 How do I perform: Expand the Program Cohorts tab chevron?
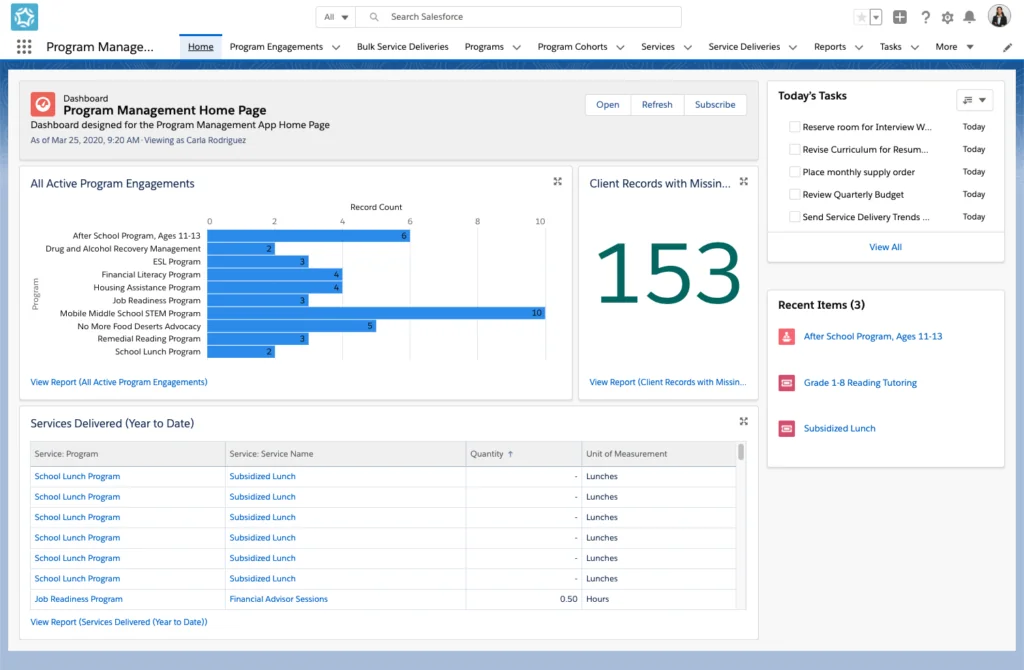click(x=620, y=47)
